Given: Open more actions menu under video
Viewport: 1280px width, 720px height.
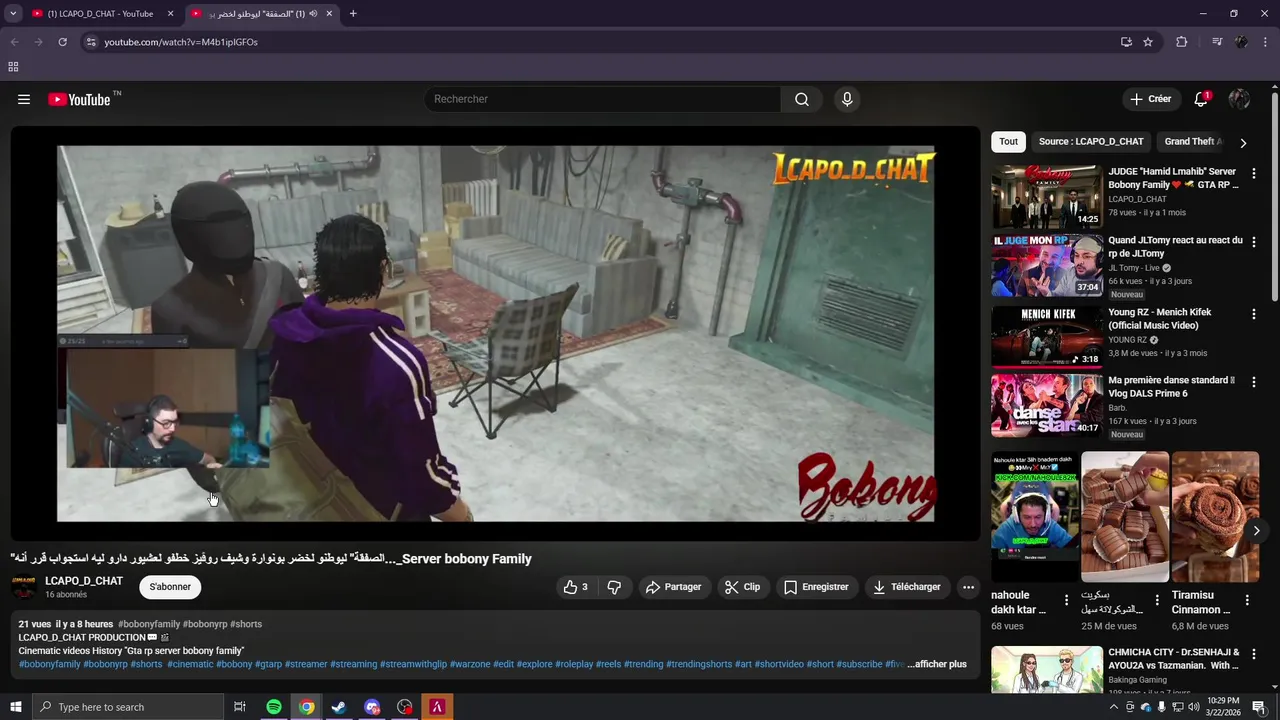Looking at the screenshot, I should coord(968,587).
